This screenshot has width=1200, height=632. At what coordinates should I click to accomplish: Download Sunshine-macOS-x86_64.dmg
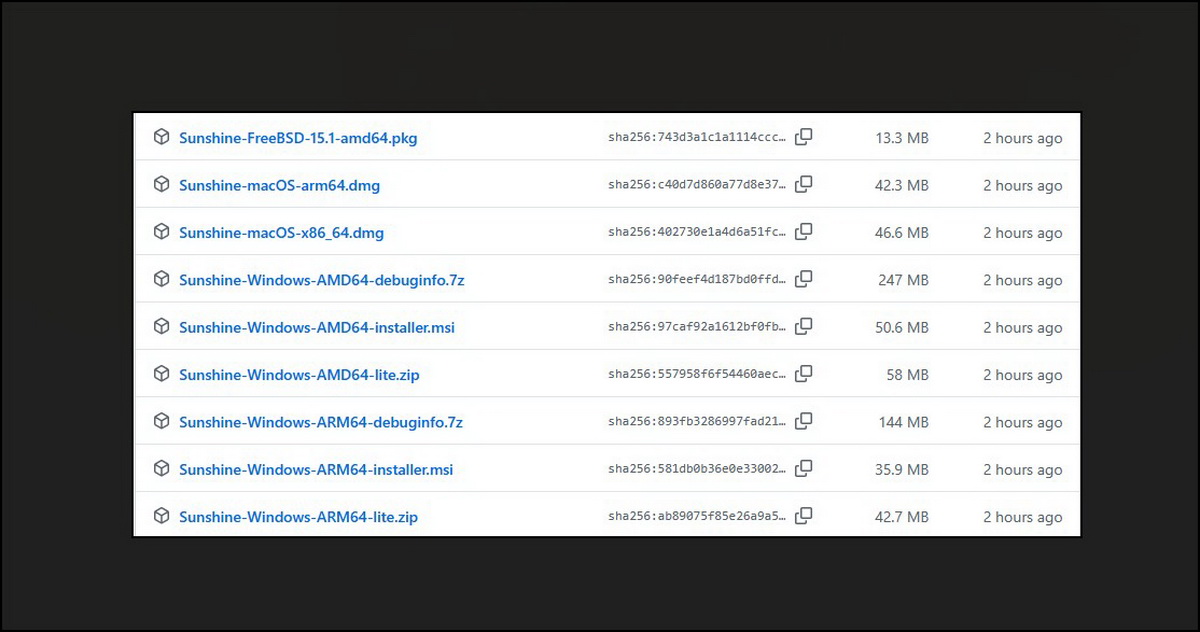(281, 233)
